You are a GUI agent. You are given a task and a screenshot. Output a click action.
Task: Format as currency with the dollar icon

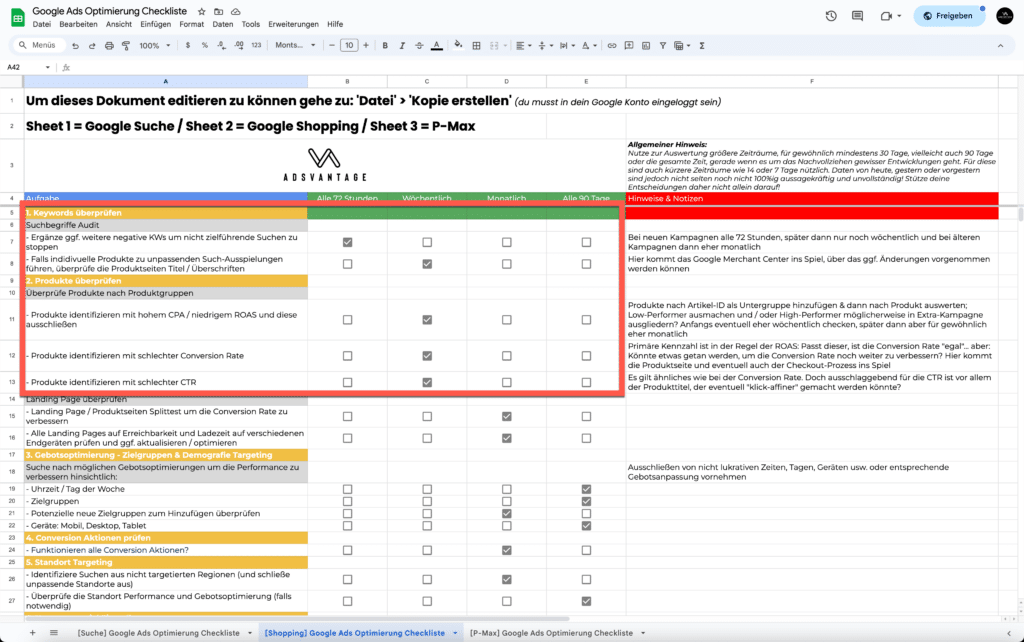(x=188, y=46)
